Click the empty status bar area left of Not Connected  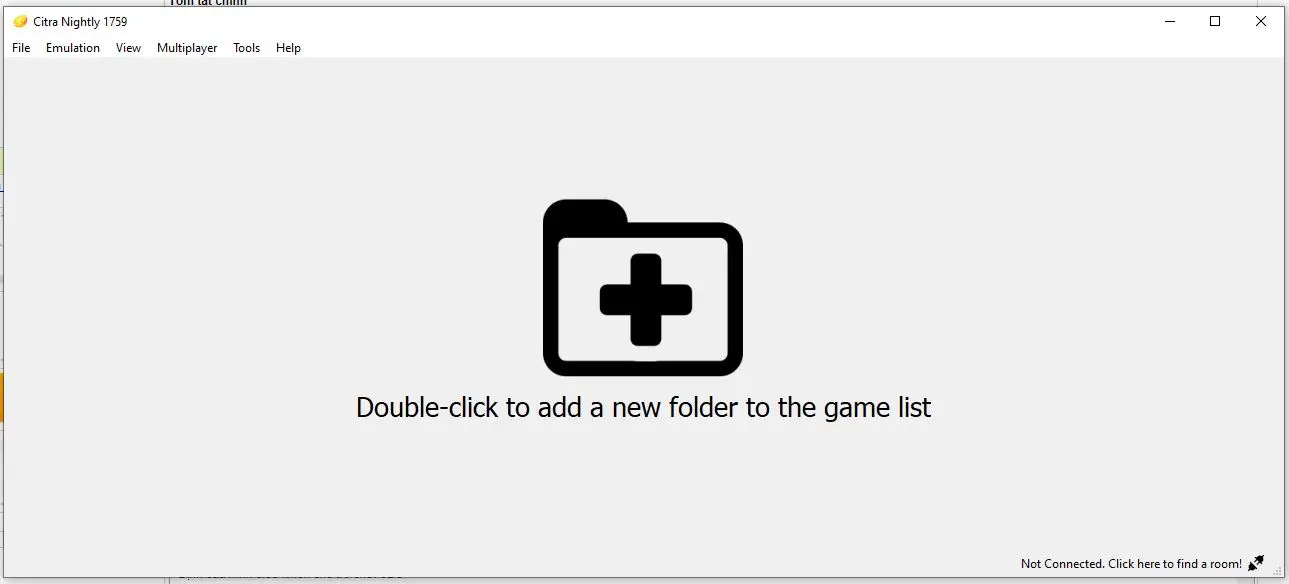[x=510, y=564]
